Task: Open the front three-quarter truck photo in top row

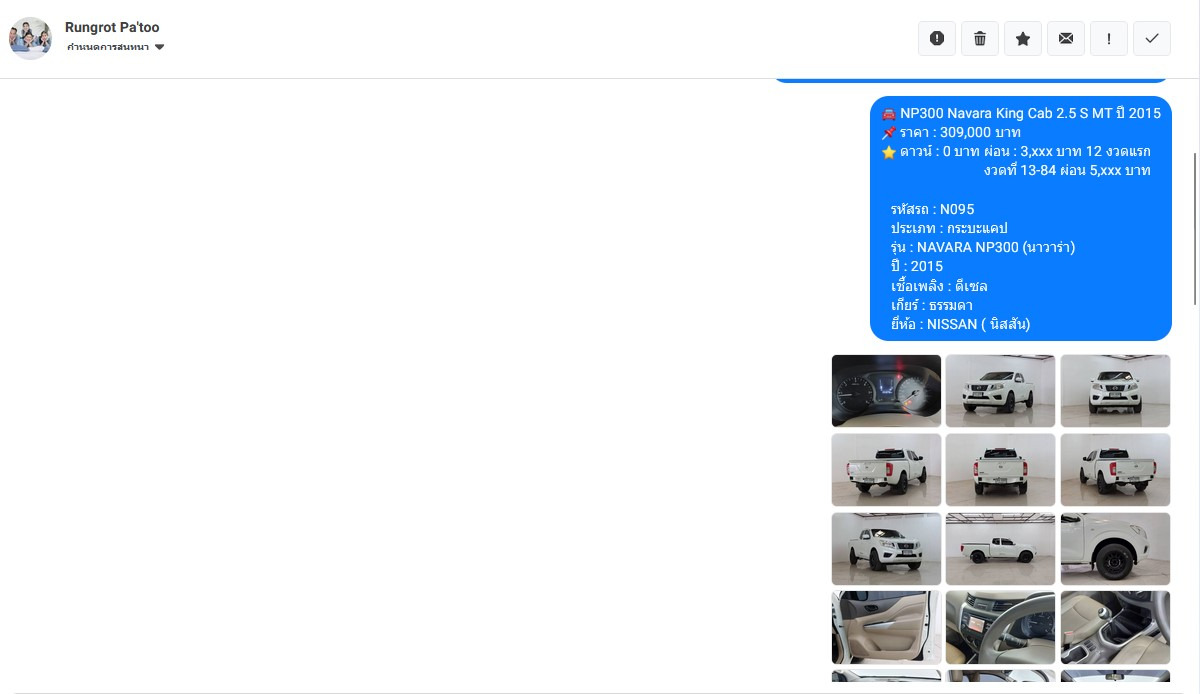Action: pos(1000,391)
